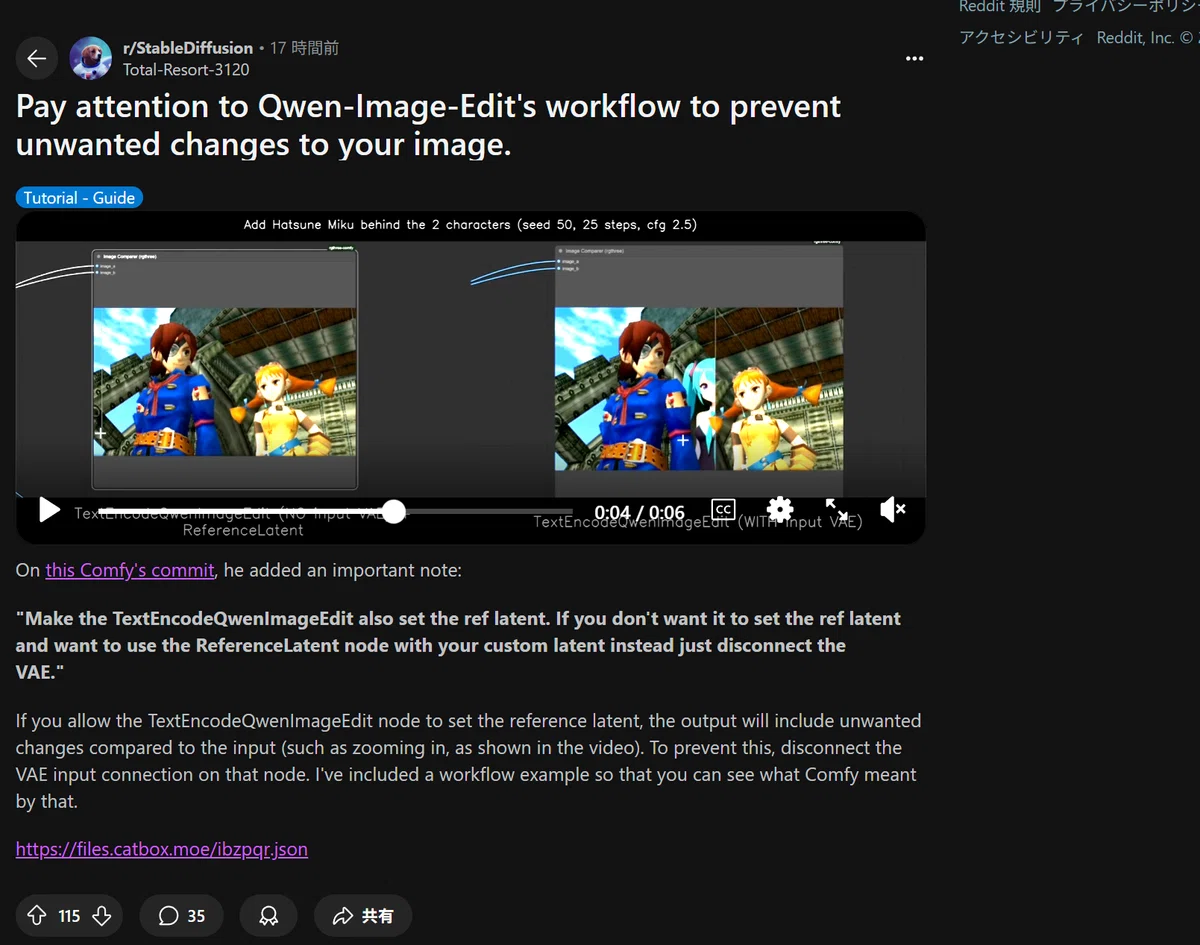Toggle closed captions on the video

pyautogui.click(x=723, y=510)
